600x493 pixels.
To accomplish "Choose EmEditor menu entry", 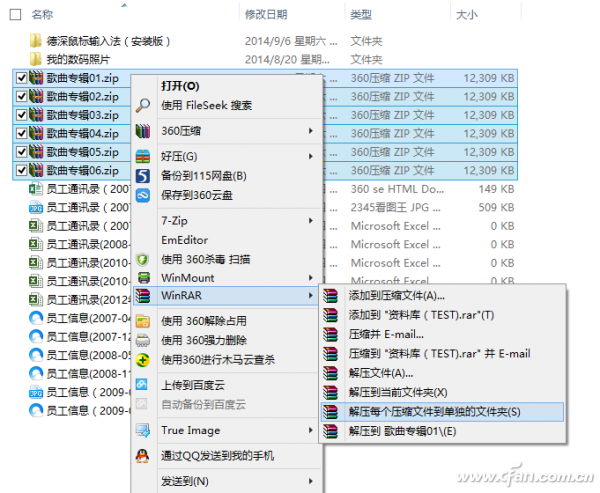I will click(184, 240).
